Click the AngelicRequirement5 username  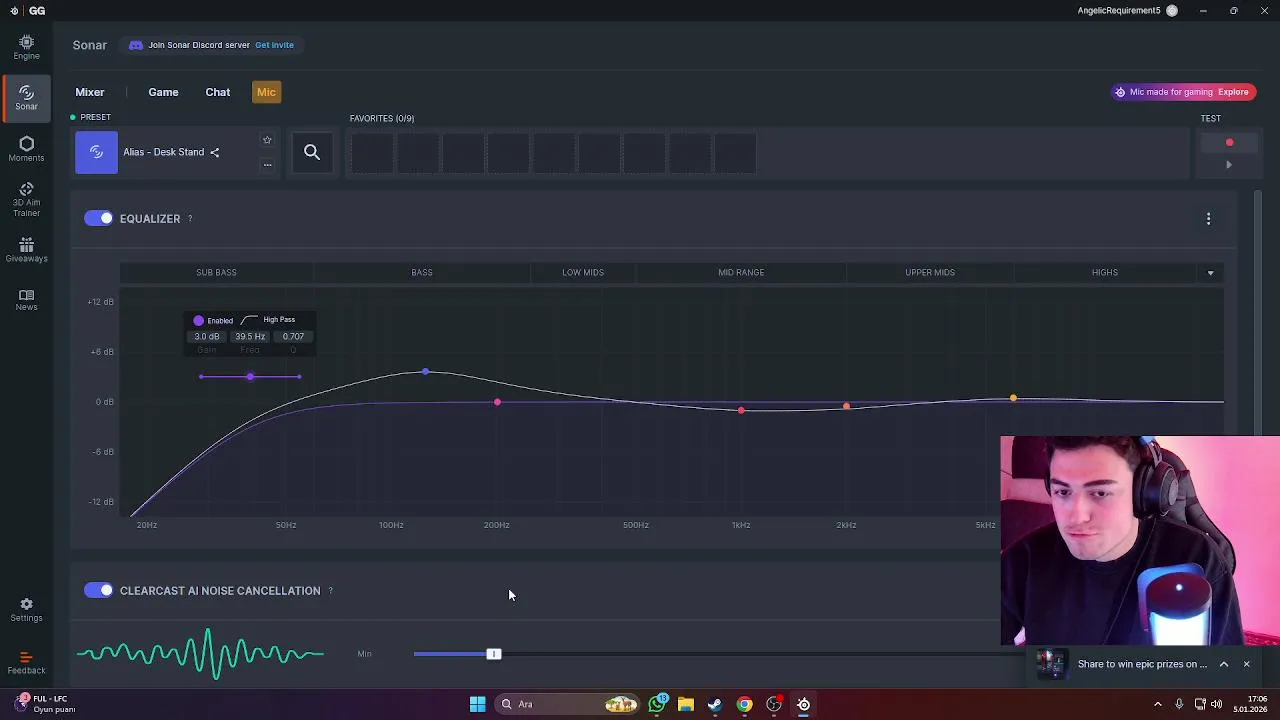pyautogui.click(x=1119, y=11)
